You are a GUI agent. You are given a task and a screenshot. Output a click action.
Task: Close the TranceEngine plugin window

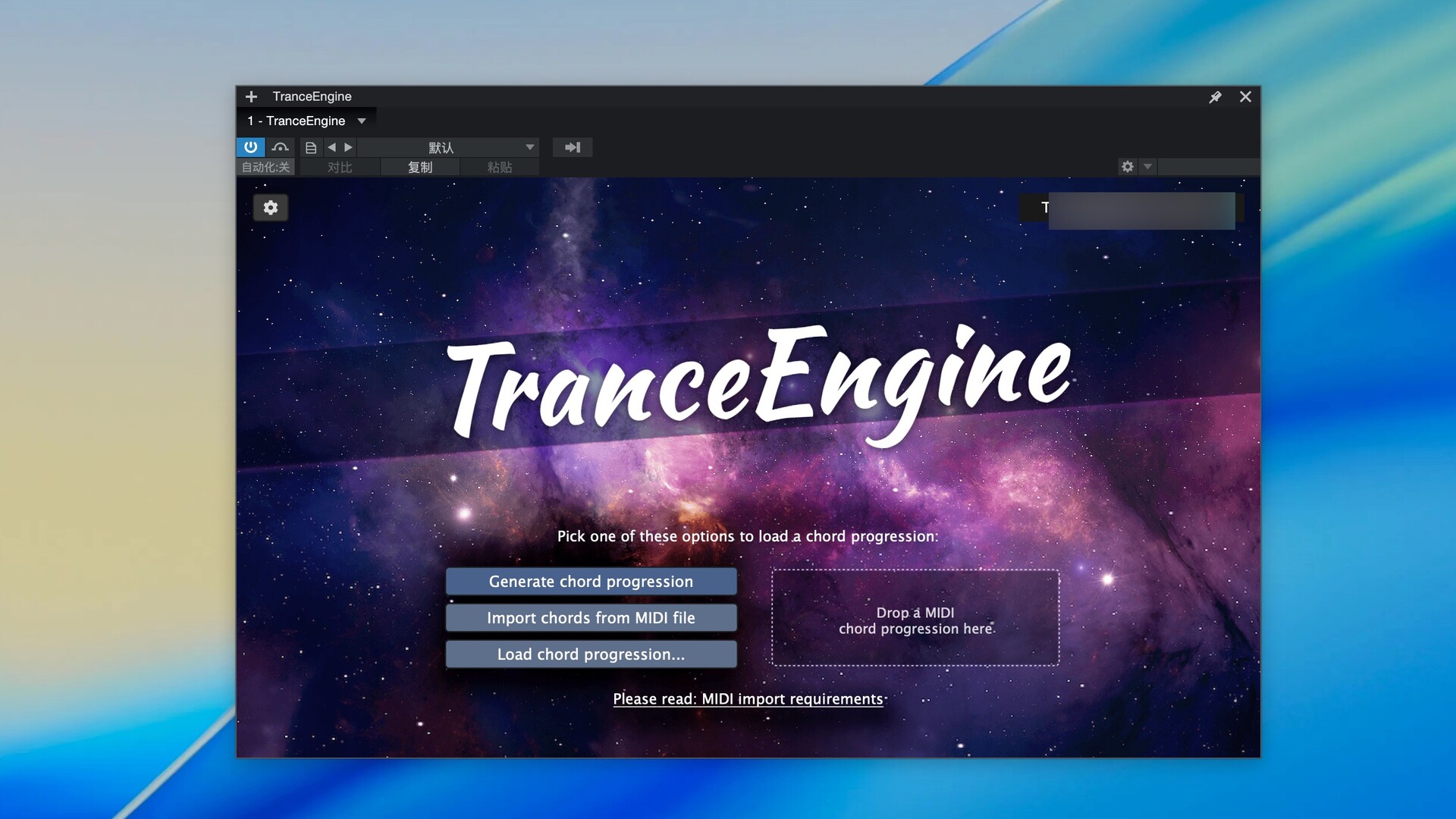1245,96
